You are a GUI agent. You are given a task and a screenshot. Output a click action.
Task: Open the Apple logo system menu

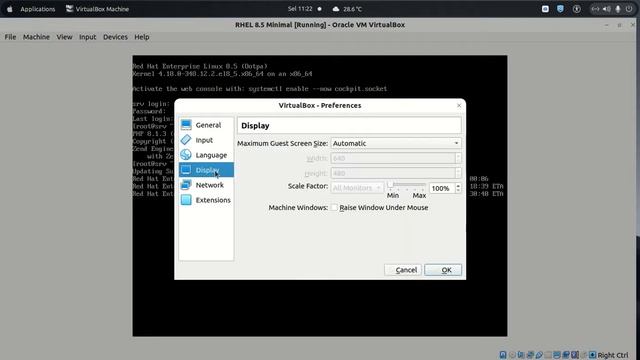(10, 9)
